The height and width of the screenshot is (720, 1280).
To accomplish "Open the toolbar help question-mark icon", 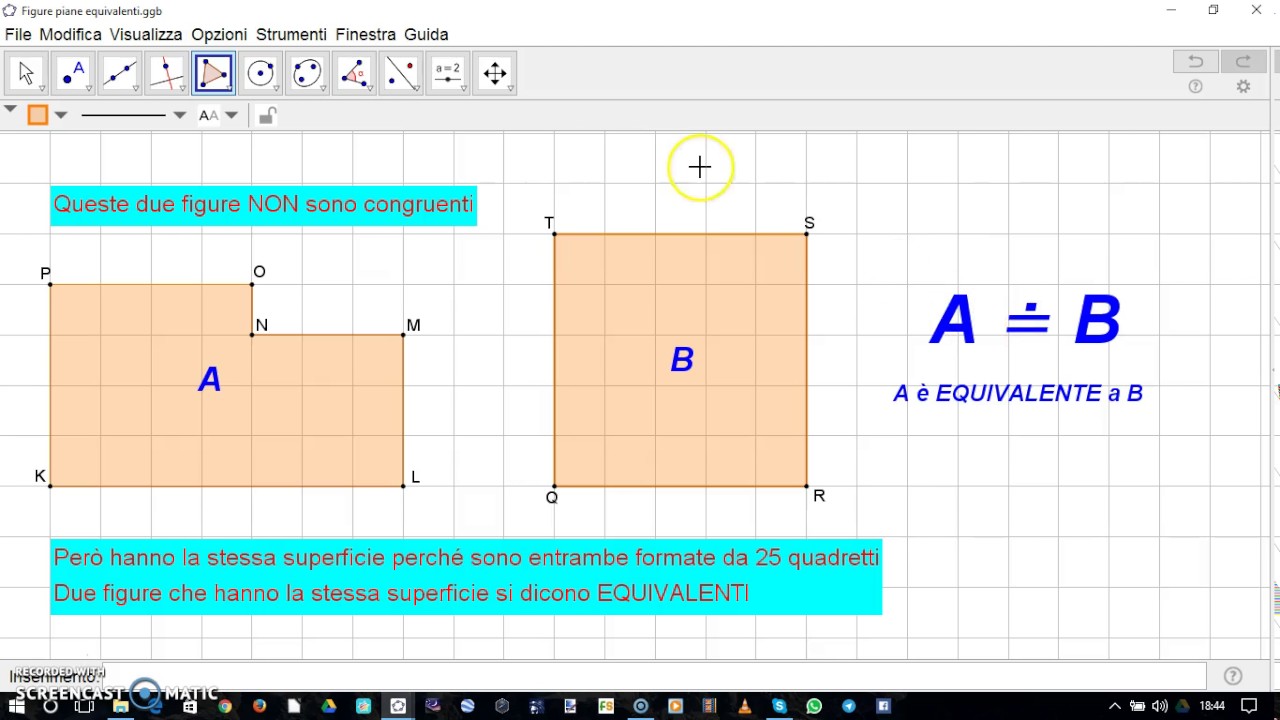I will click(1195, 87).
